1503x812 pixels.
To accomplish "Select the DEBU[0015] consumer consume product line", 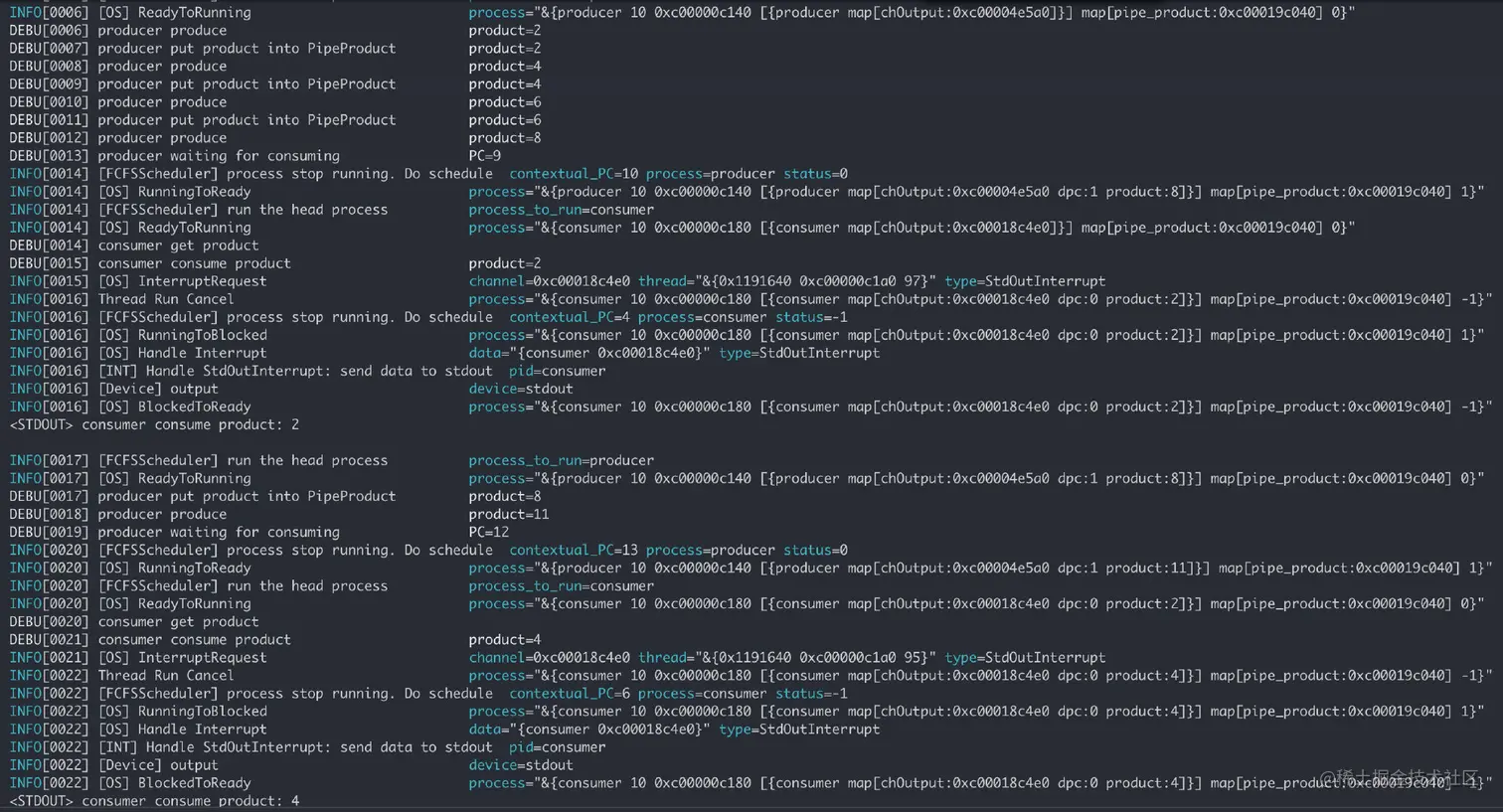I will click(x=275, y=262).
